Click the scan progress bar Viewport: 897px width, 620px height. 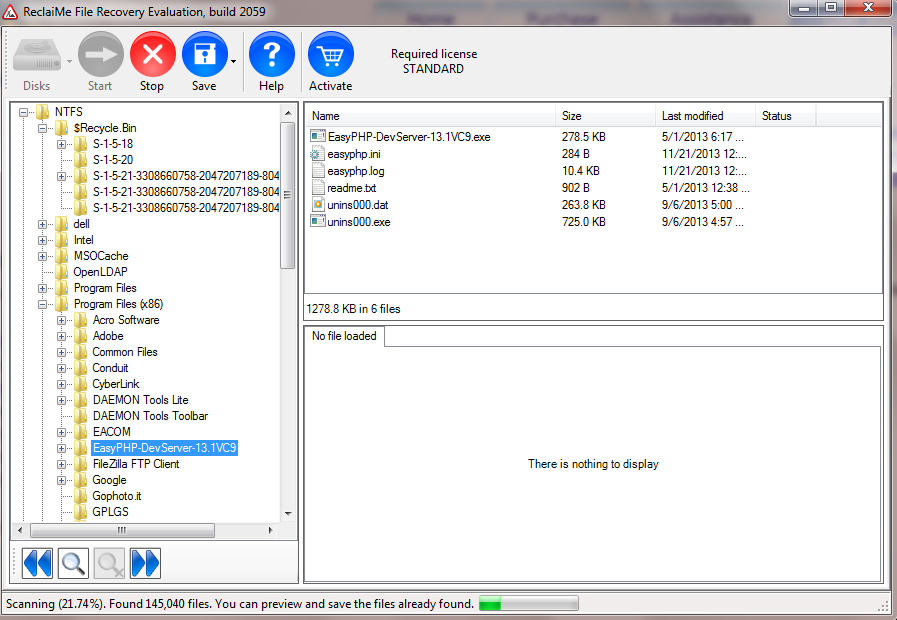528,604
